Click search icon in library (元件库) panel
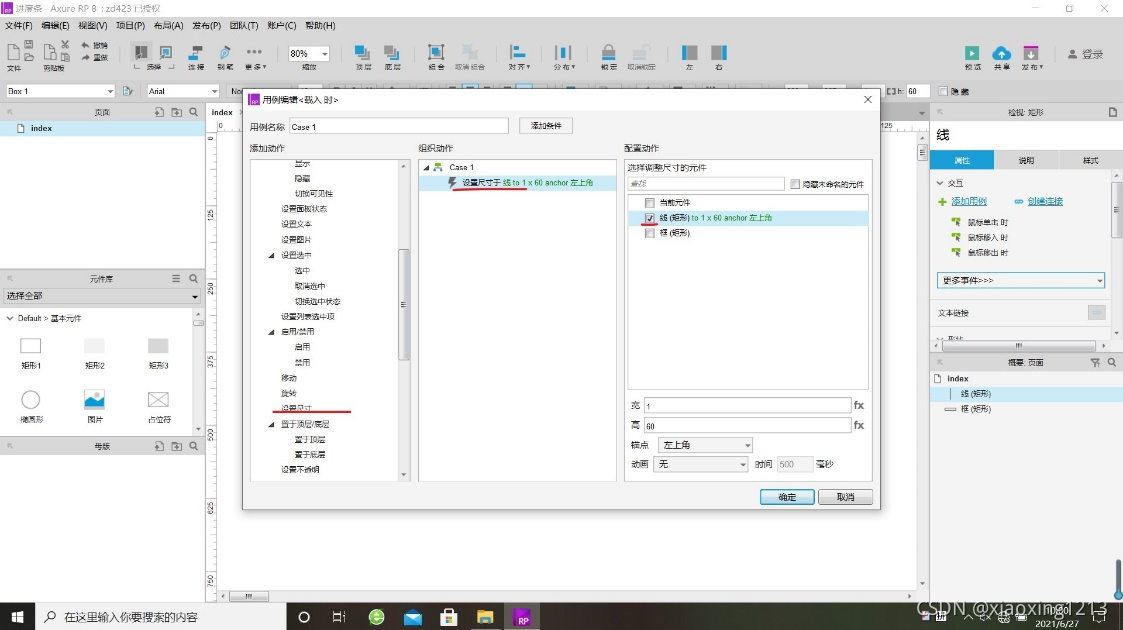 pos(193,278)
